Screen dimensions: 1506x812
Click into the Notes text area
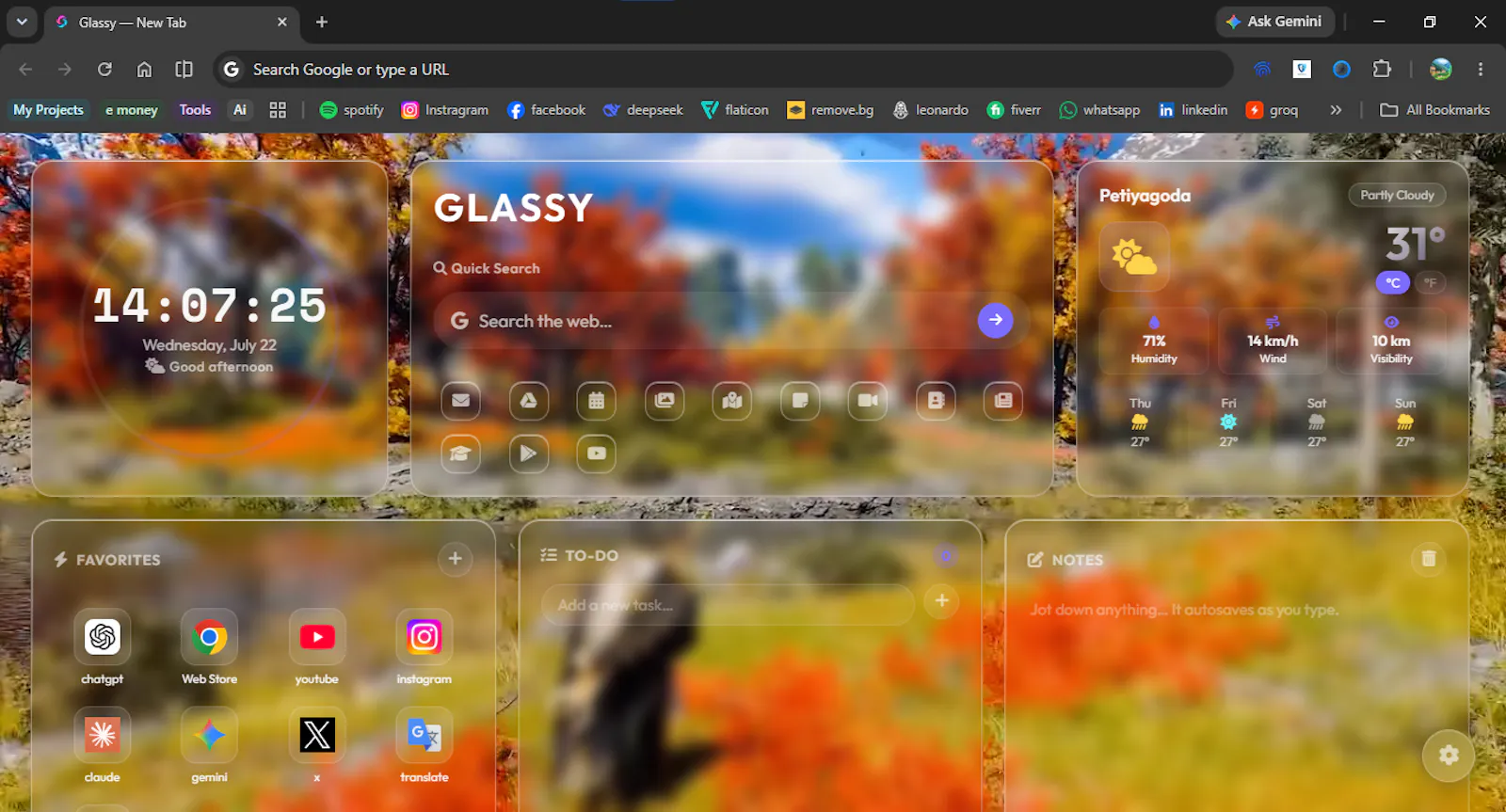[x=1237, y=696]
